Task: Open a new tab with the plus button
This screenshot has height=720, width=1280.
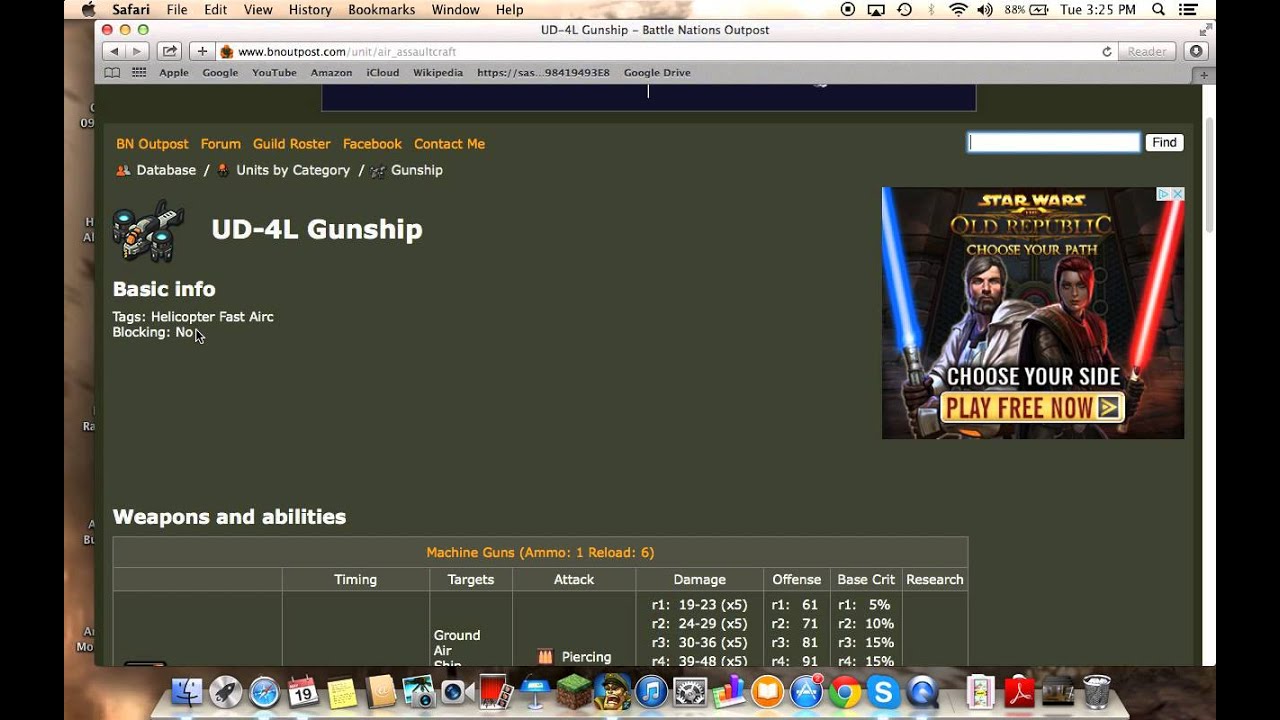Action: click(x=1204, y=75)
